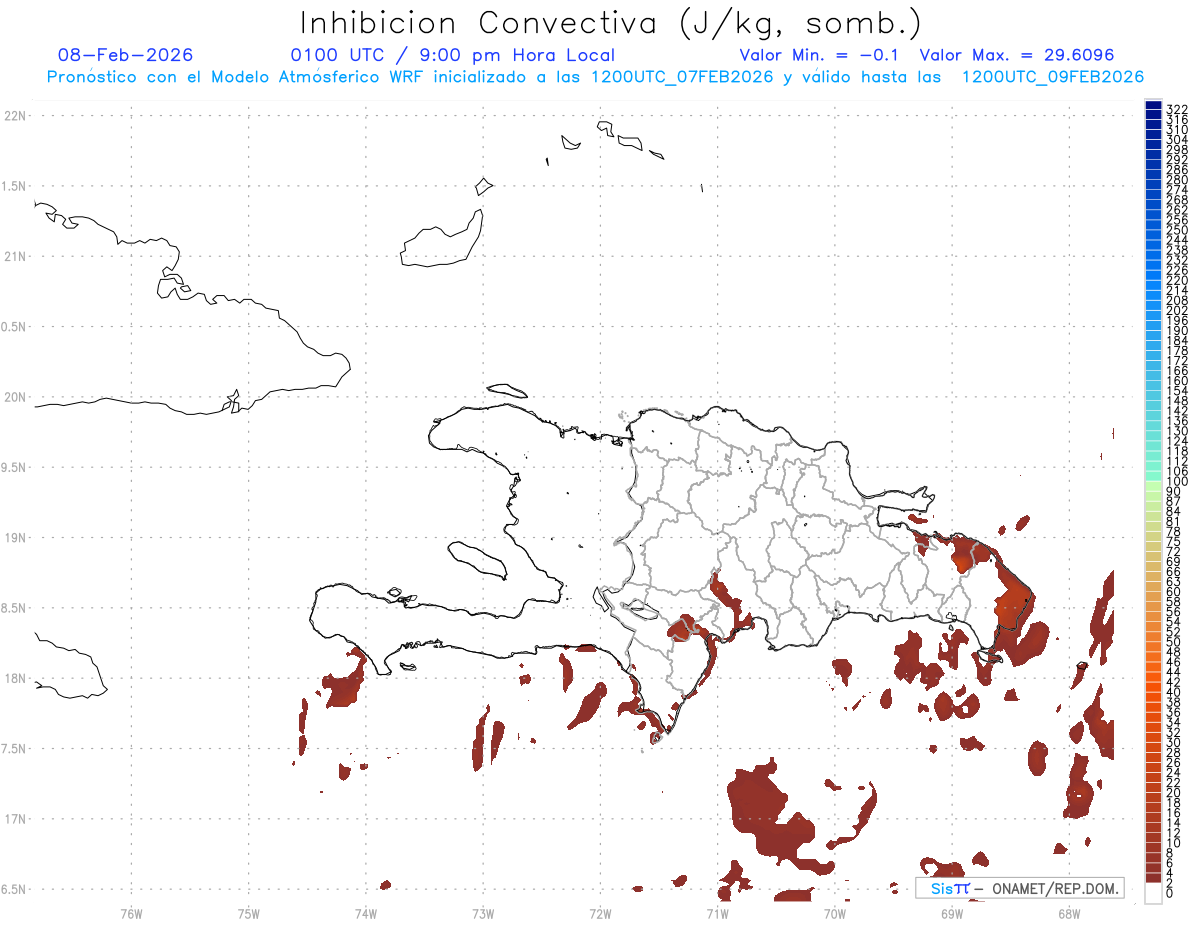Click the "72W" longitude label
Viewport: 1200px width, 927px height.
[x=600, y=913]
